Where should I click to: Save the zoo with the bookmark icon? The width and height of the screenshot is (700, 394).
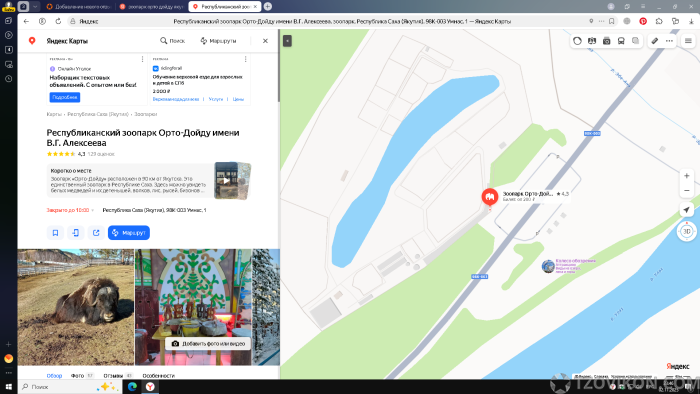[x=55, y=232]
